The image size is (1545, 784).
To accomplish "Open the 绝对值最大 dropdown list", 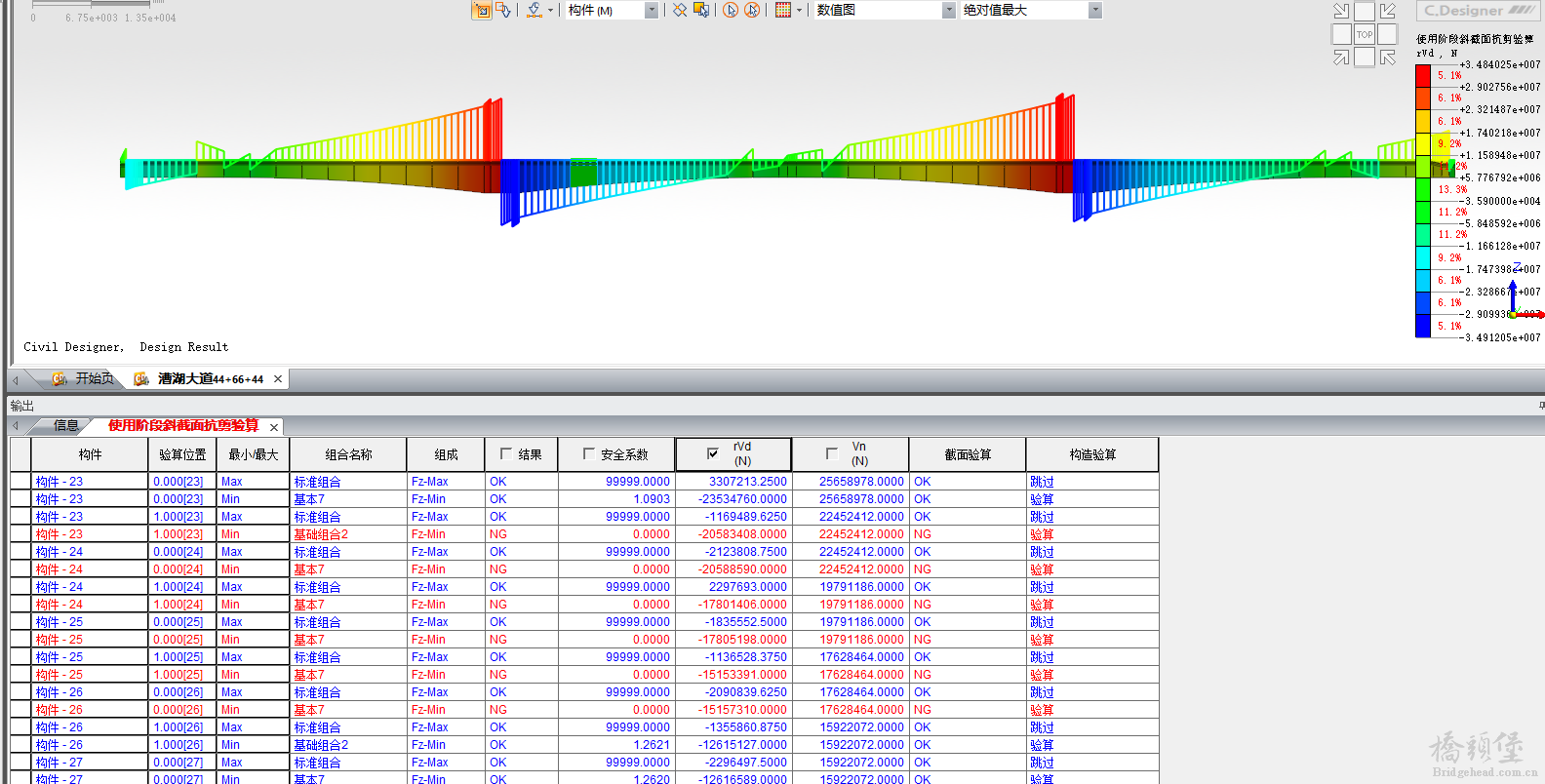I will 1095,10.
